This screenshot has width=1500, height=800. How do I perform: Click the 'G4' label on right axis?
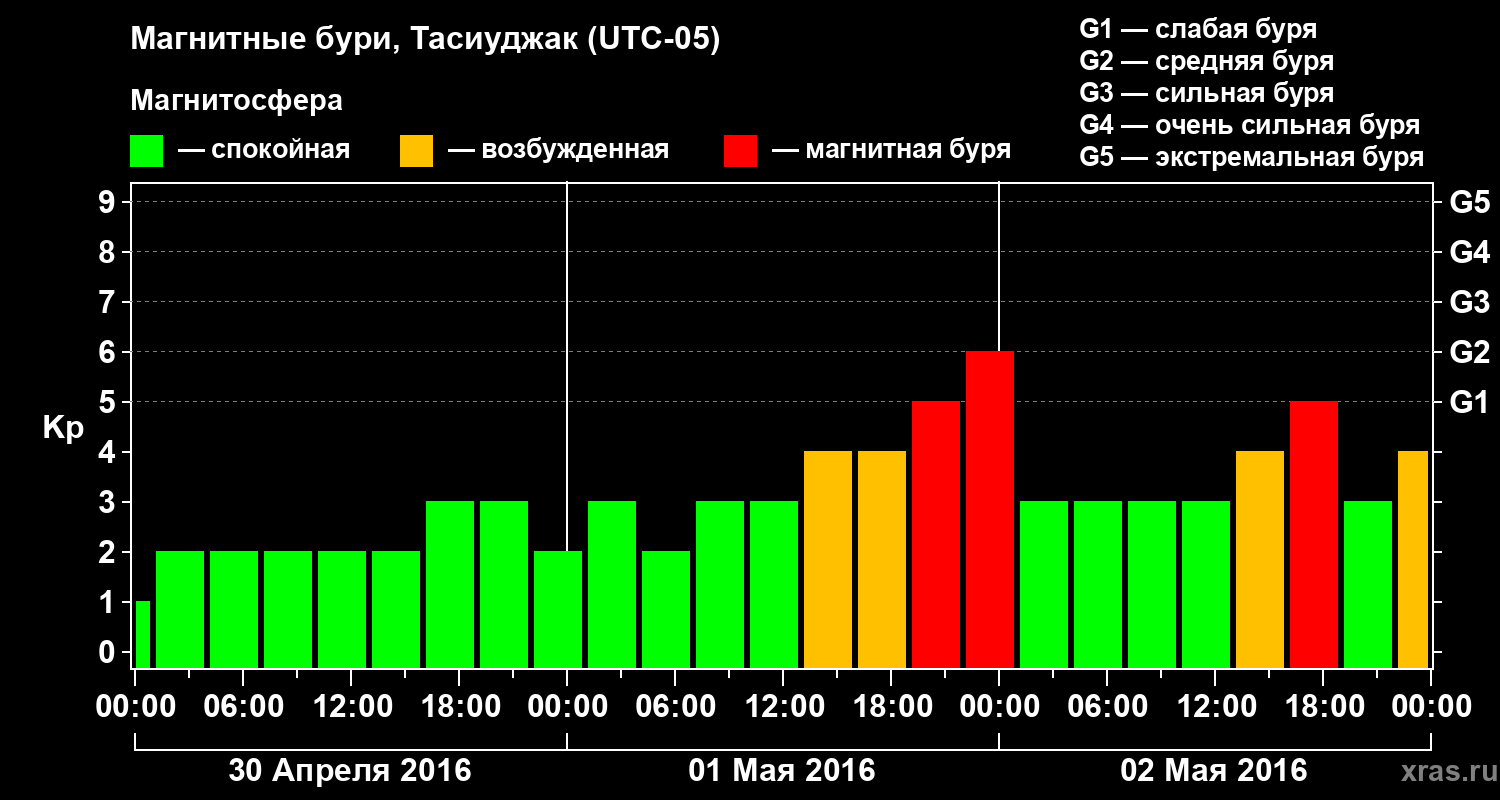(1469, 252)
